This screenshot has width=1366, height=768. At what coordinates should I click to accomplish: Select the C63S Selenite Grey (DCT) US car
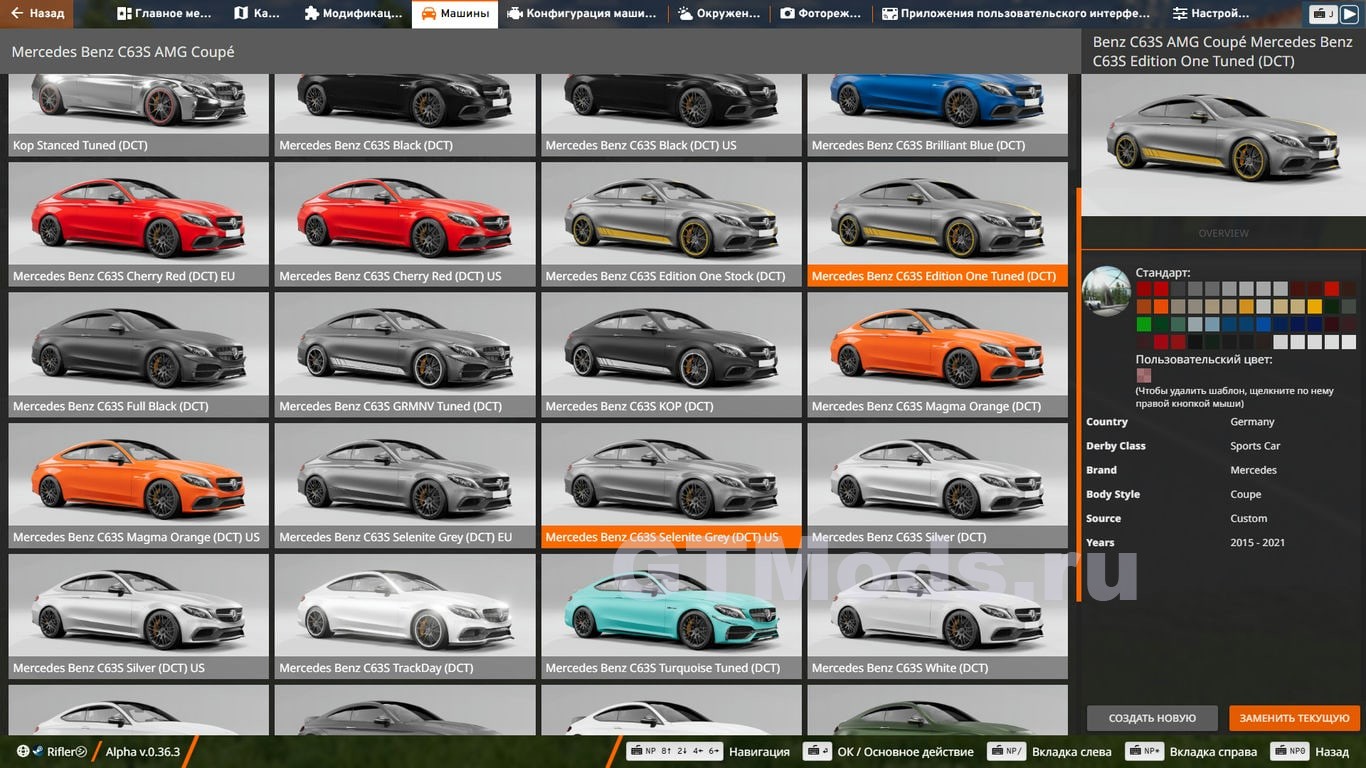click(671, 486)
